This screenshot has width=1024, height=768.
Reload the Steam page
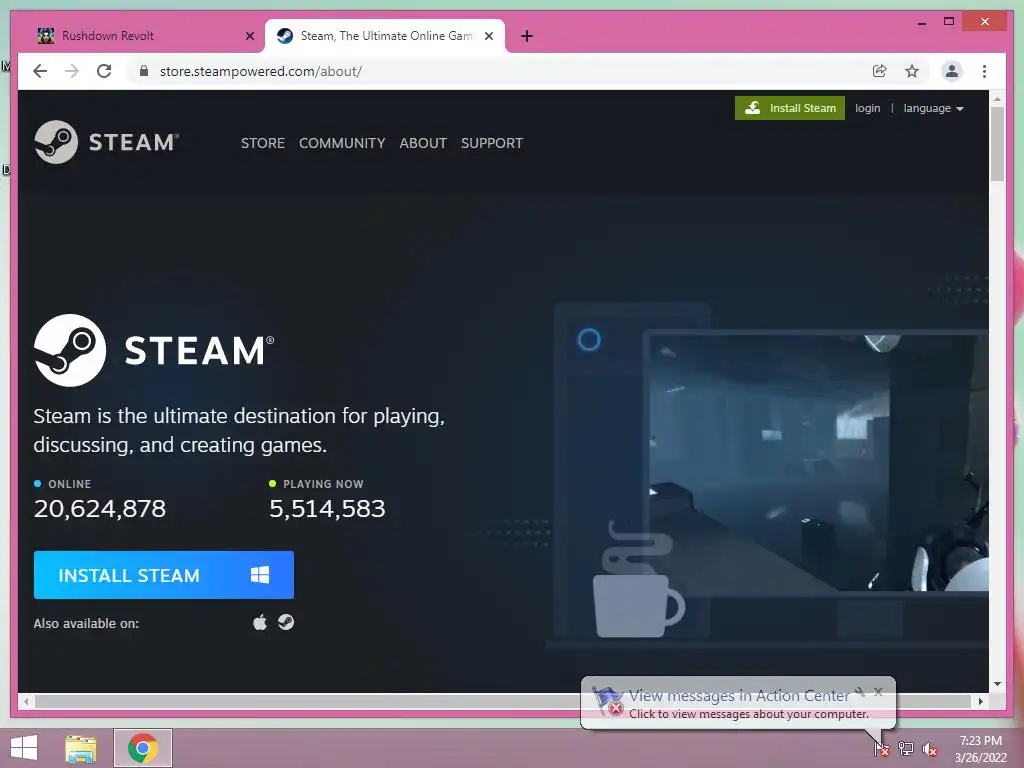[104, 71]
